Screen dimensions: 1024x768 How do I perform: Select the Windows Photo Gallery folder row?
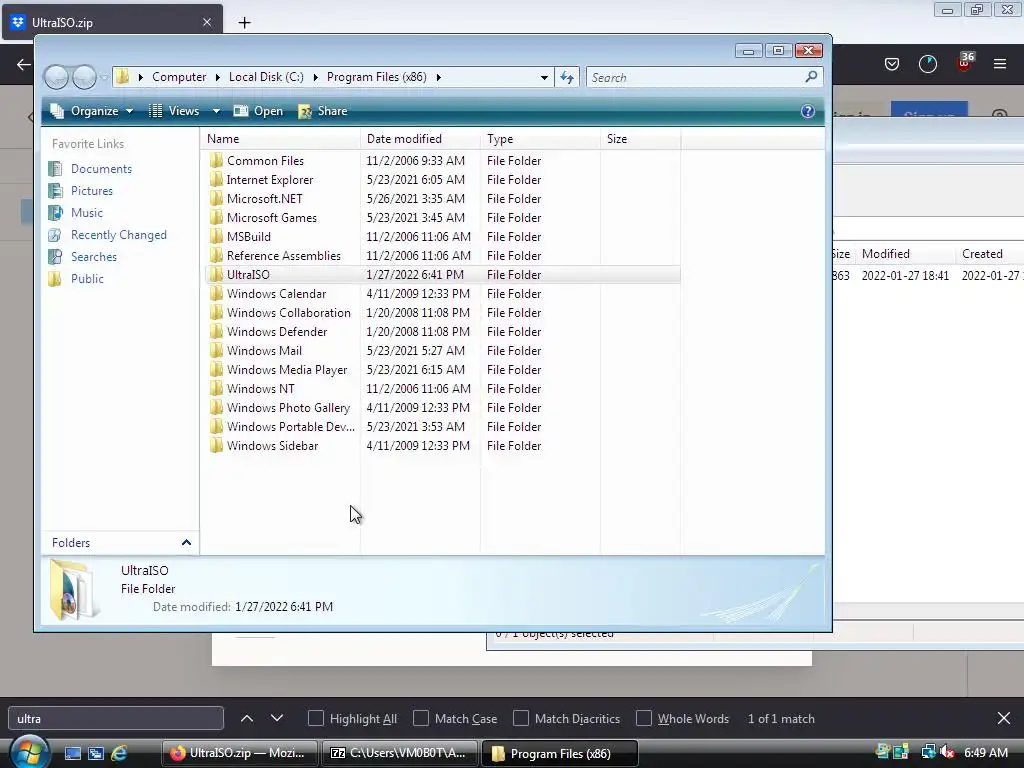click(443, 408)
